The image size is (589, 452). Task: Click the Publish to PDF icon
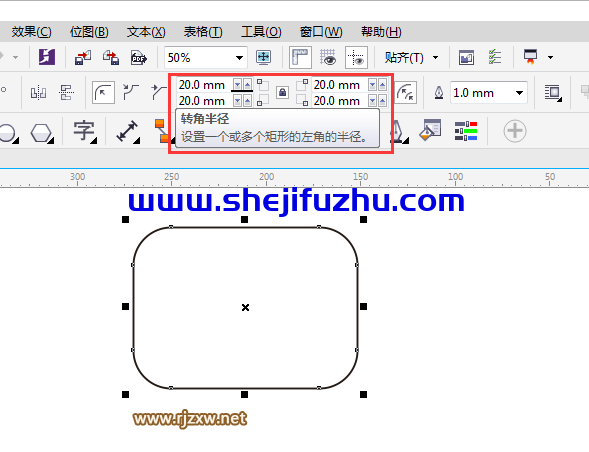point(138,58)
